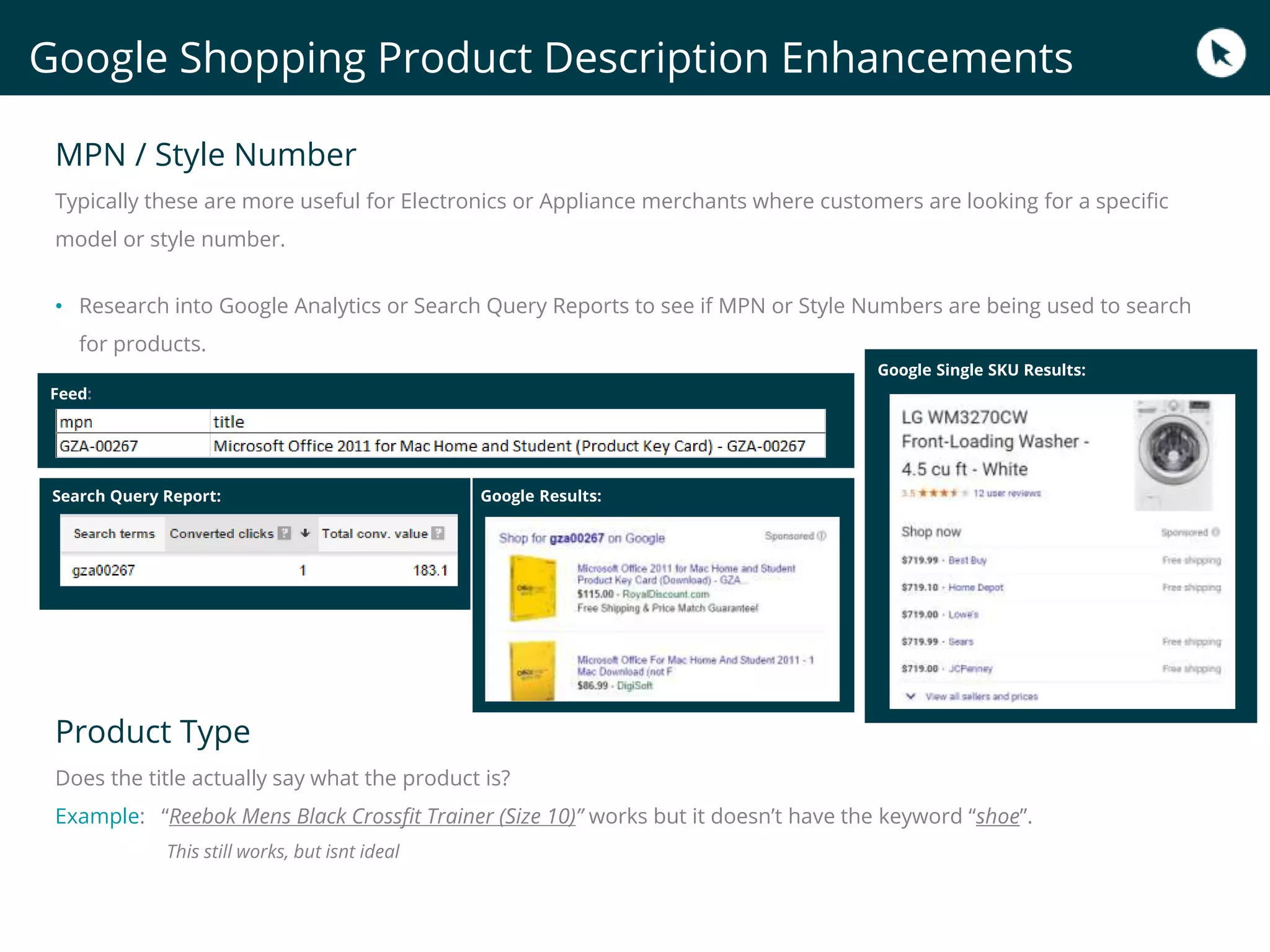Click the MPN / Style Number heading
The height and width of the screenshot is (952, 1270).
(x=206, y=154)
